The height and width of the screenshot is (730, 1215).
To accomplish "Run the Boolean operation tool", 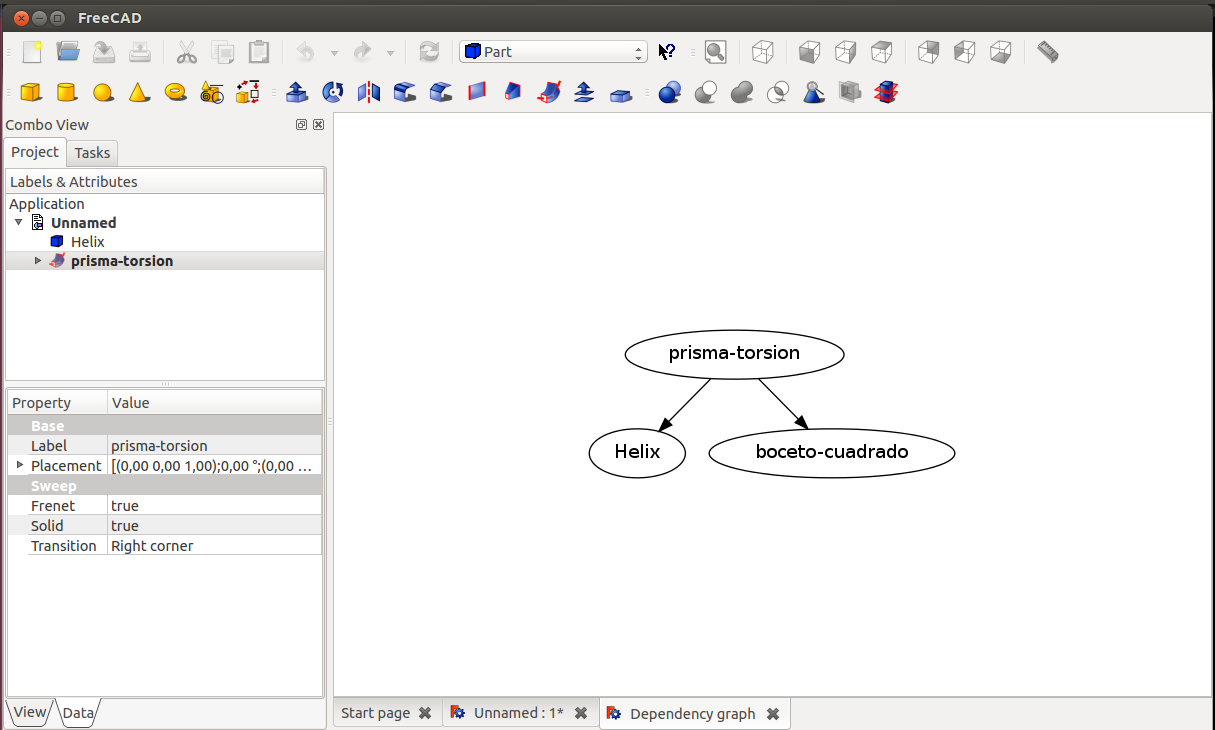I will coord(670,92).
